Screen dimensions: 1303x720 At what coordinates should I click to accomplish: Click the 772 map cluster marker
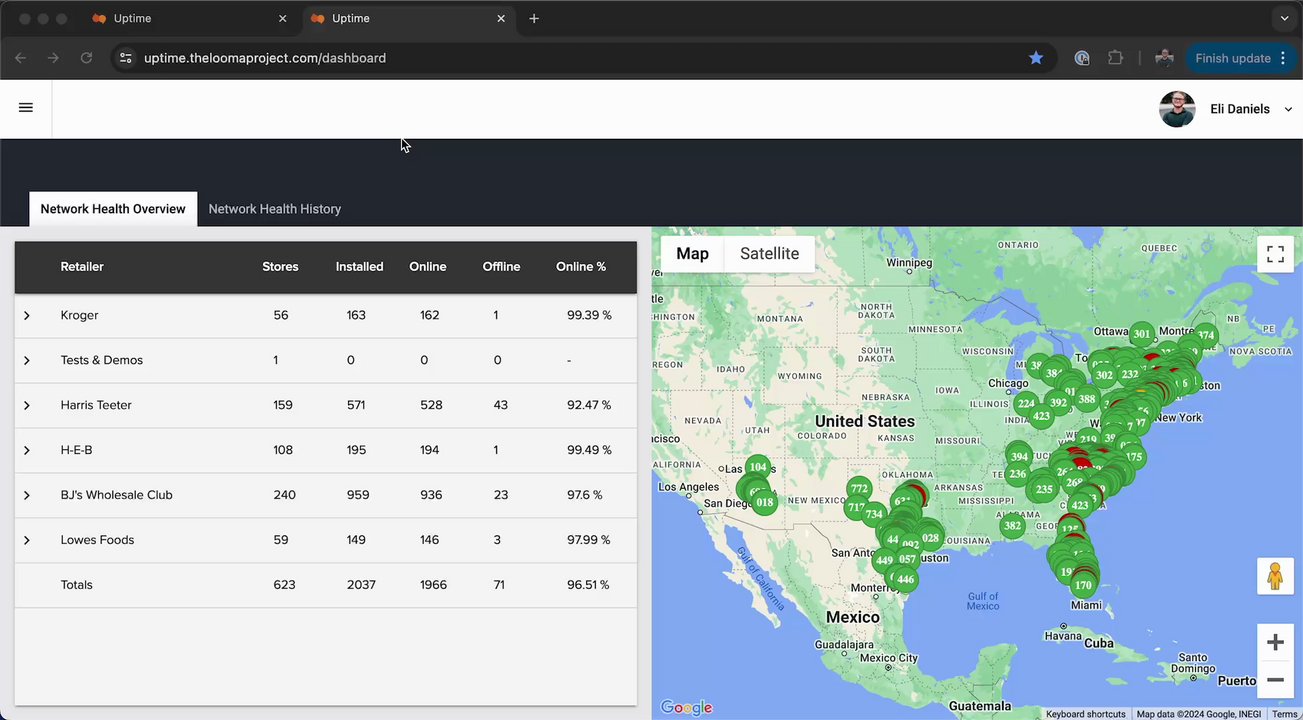pyautogui.click(x=859, y=489)
